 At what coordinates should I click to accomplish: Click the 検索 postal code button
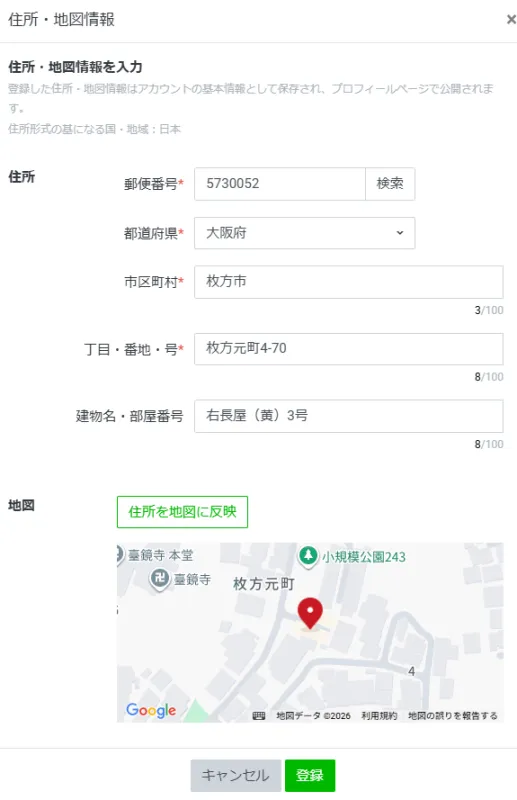coord(390,184)
